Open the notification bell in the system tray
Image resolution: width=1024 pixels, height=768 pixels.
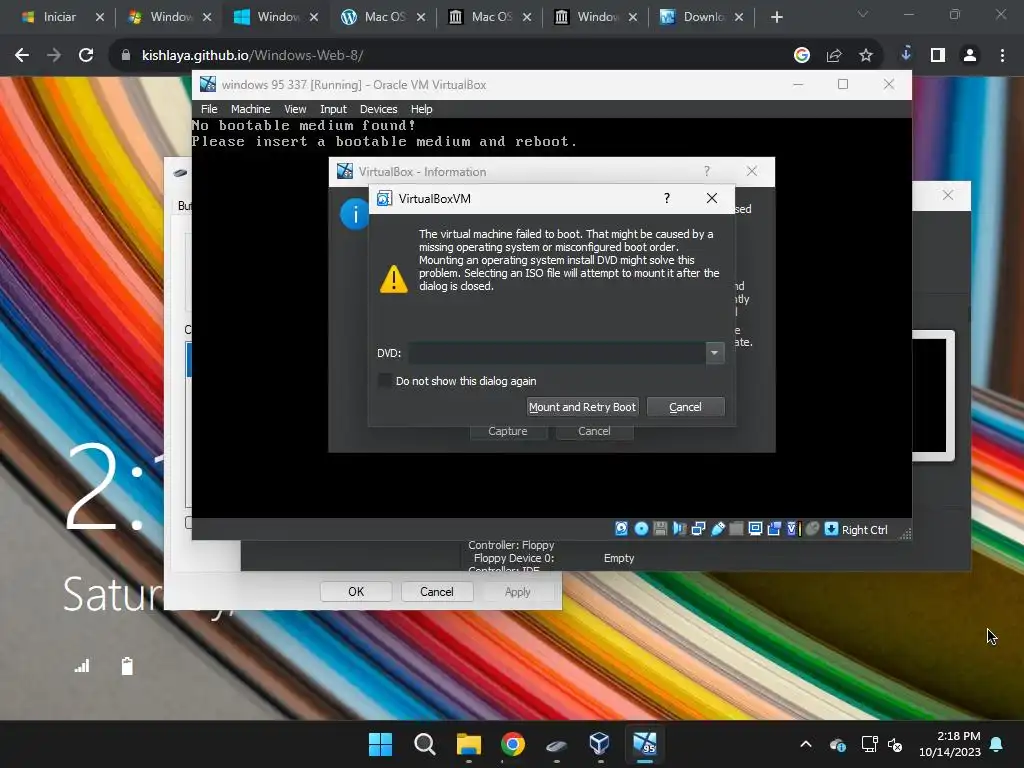997,744
